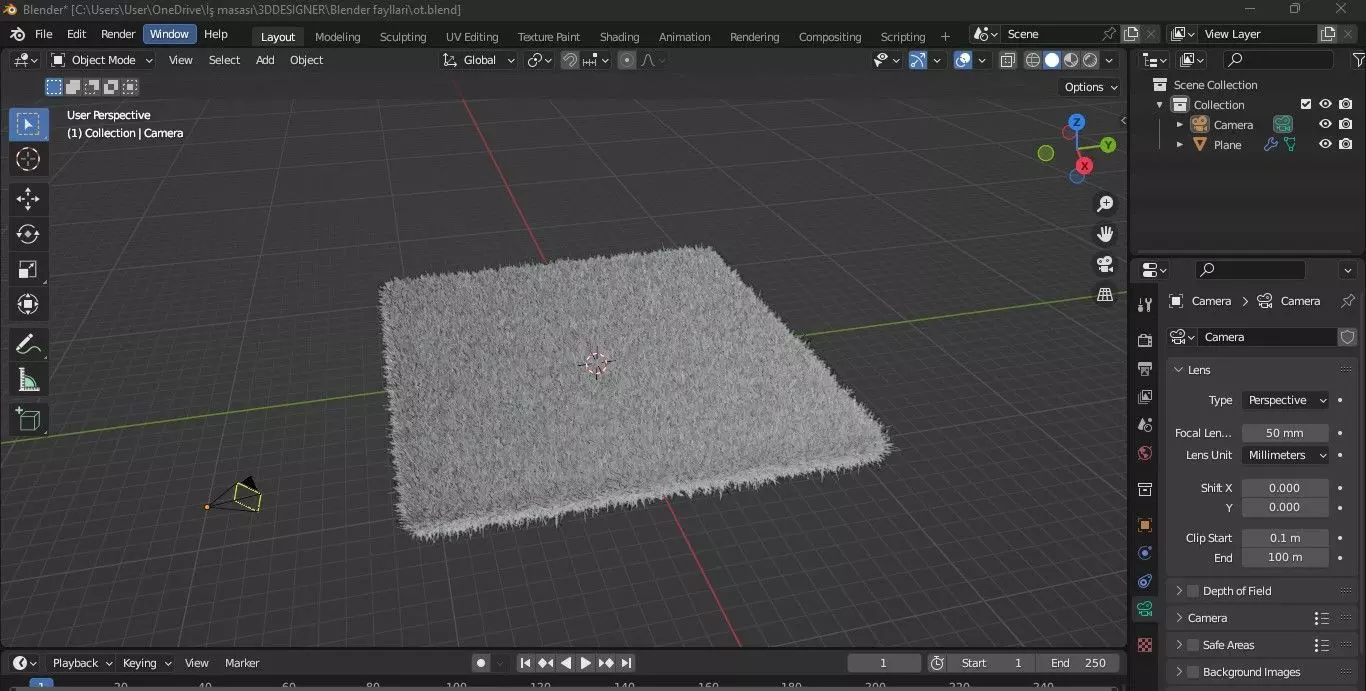Toggle Collection exclude checkbox in outliner

tap(1305, 104)
